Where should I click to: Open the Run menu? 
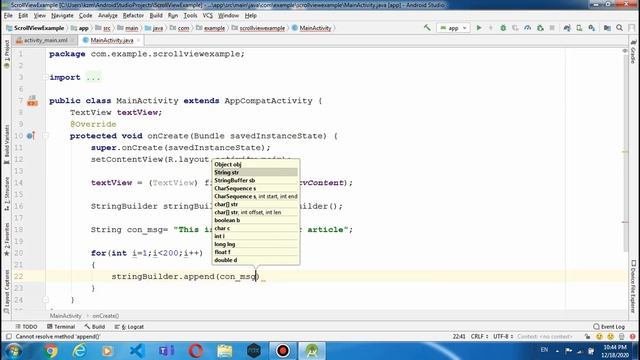tap(173, 16)
